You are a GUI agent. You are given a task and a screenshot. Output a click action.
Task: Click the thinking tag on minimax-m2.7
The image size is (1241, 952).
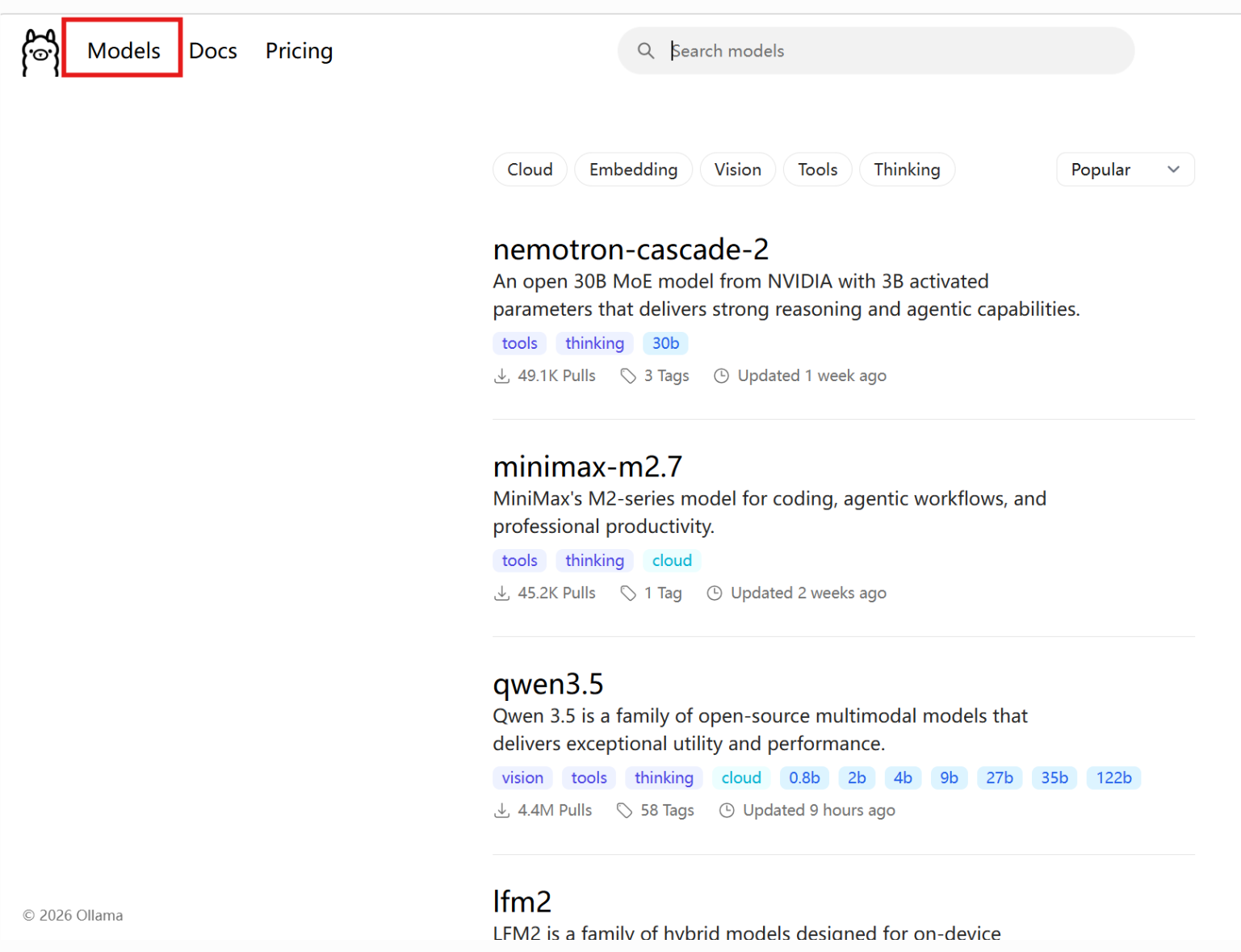tap(594, 560)
